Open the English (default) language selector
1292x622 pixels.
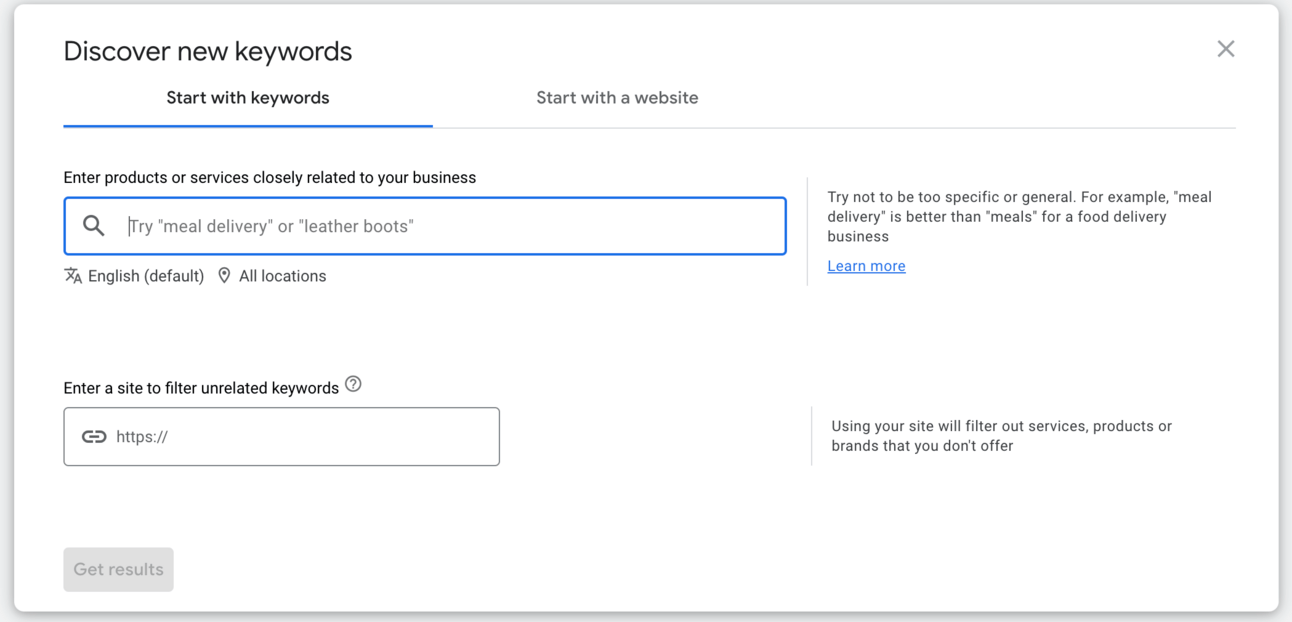[x=146, y=276]
